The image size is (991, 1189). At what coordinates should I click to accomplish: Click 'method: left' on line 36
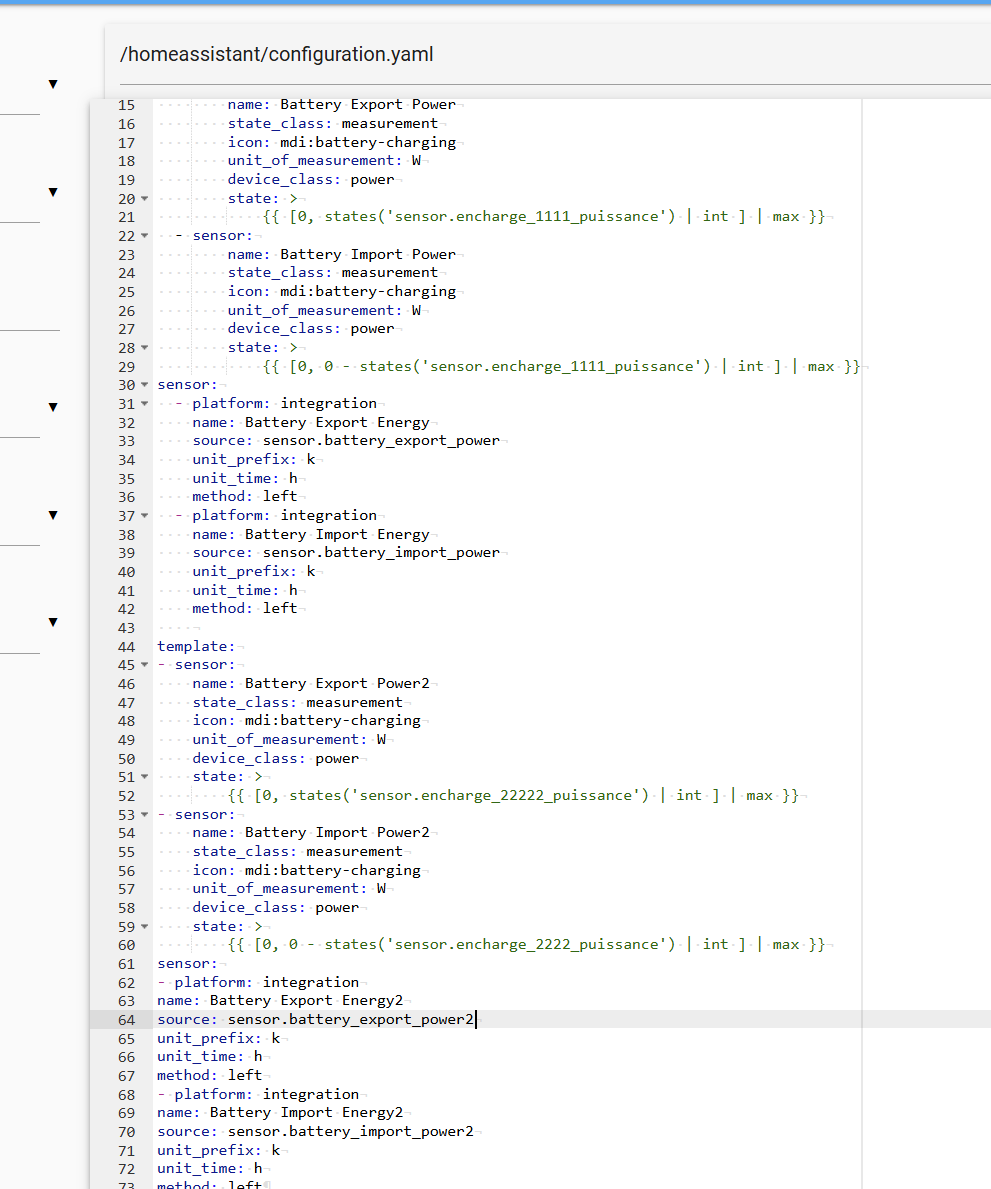pyautogui.click(x=245, y=497)
